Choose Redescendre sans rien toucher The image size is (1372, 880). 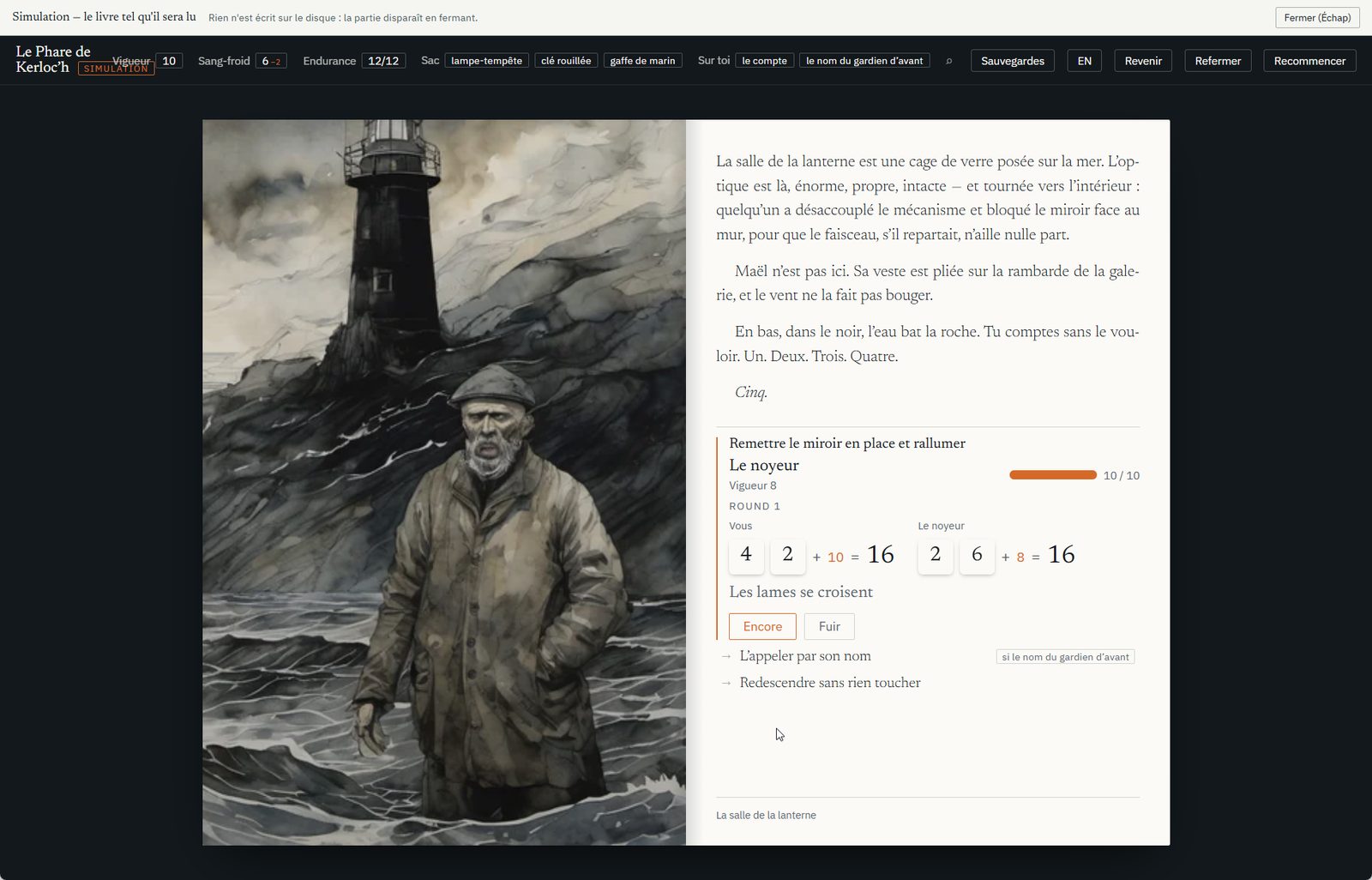pyautogui.click(x=830, y=683)
